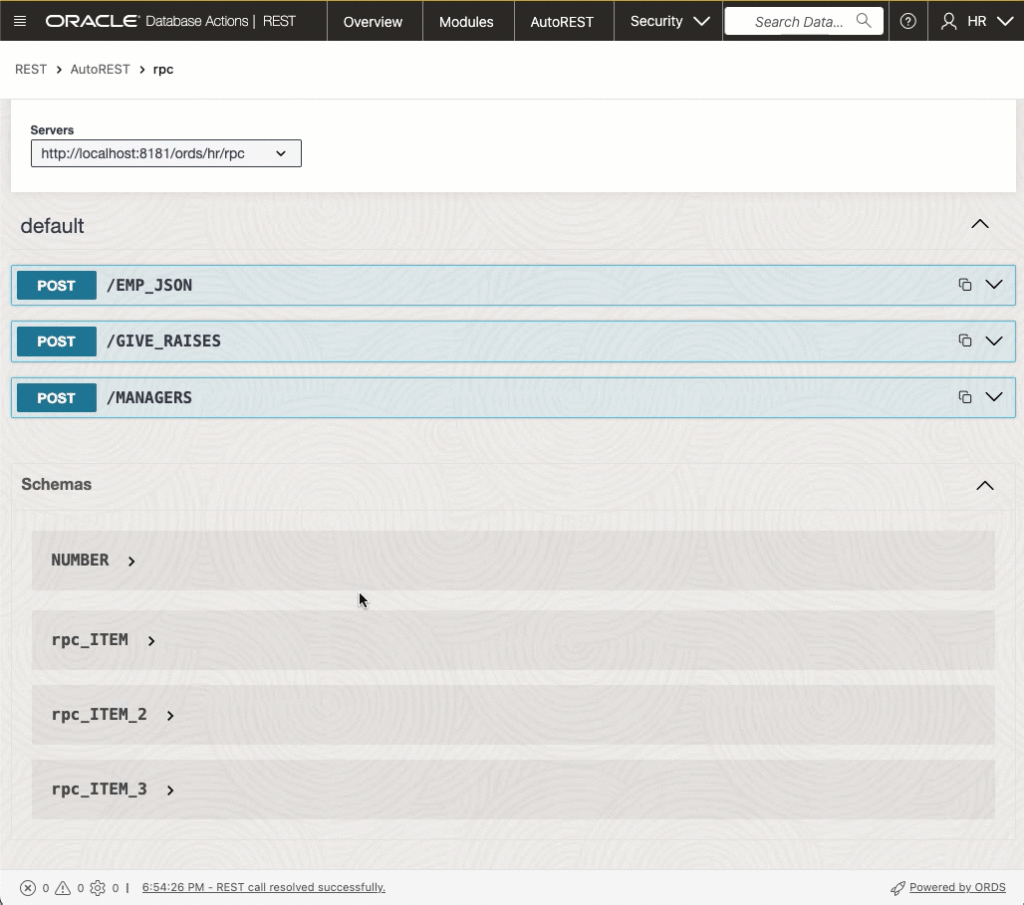Expand the /EMP_JSON endpoint details
Image resolution: width=1024 pixels, height=905 pixels.
994,284
